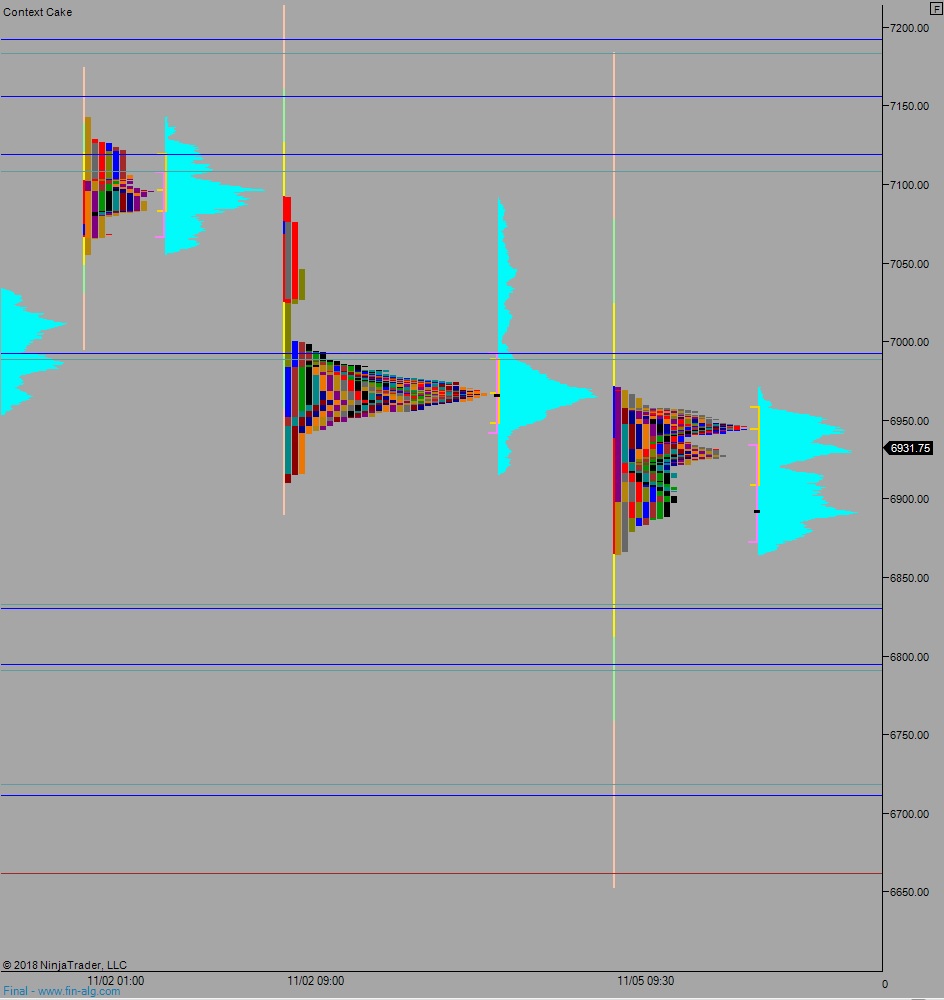Click the 7100.00 price axis label
944x1000 pixels.
pyautogui.click(x=909, y=185)
